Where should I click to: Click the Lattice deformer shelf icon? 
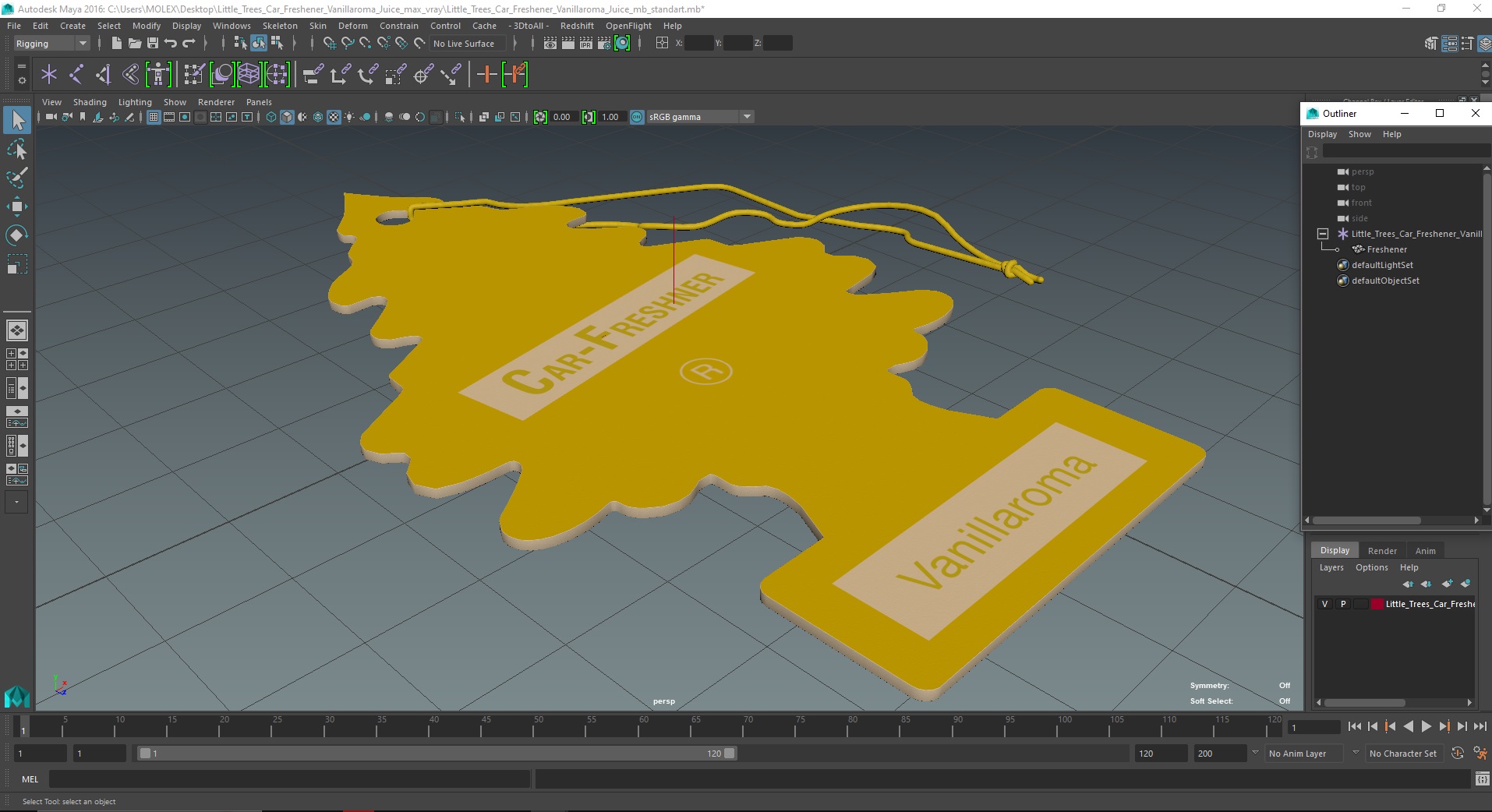[249, 75]
